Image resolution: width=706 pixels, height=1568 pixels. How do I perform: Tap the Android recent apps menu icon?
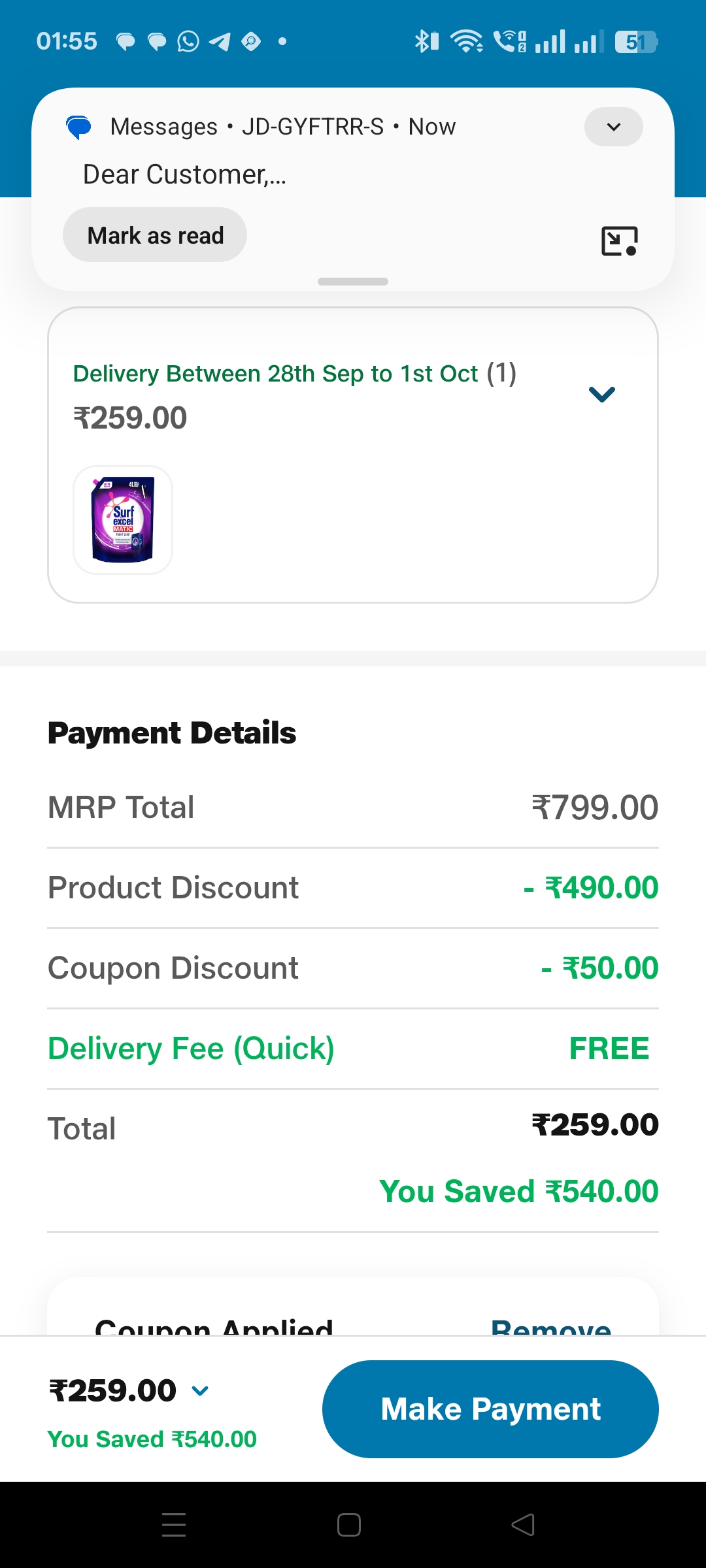(174, 1525)
